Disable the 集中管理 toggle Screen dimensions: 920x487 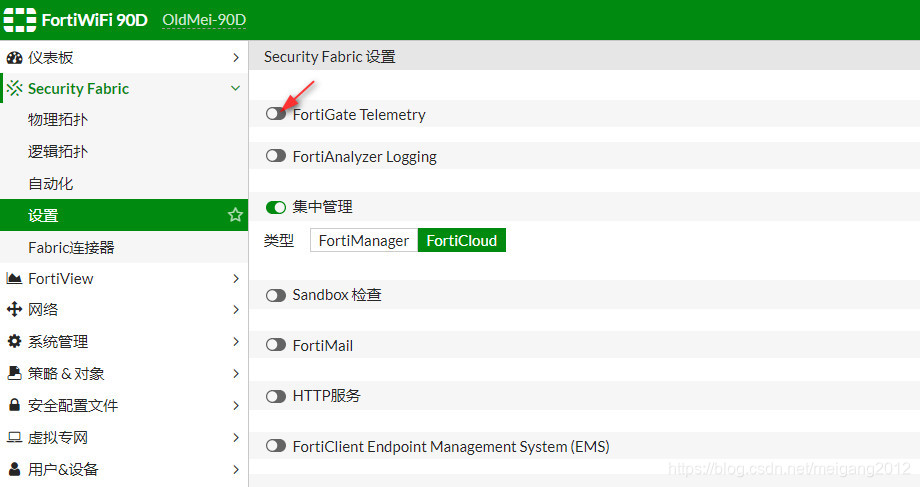pyautogui.click(x=276, y=207)
